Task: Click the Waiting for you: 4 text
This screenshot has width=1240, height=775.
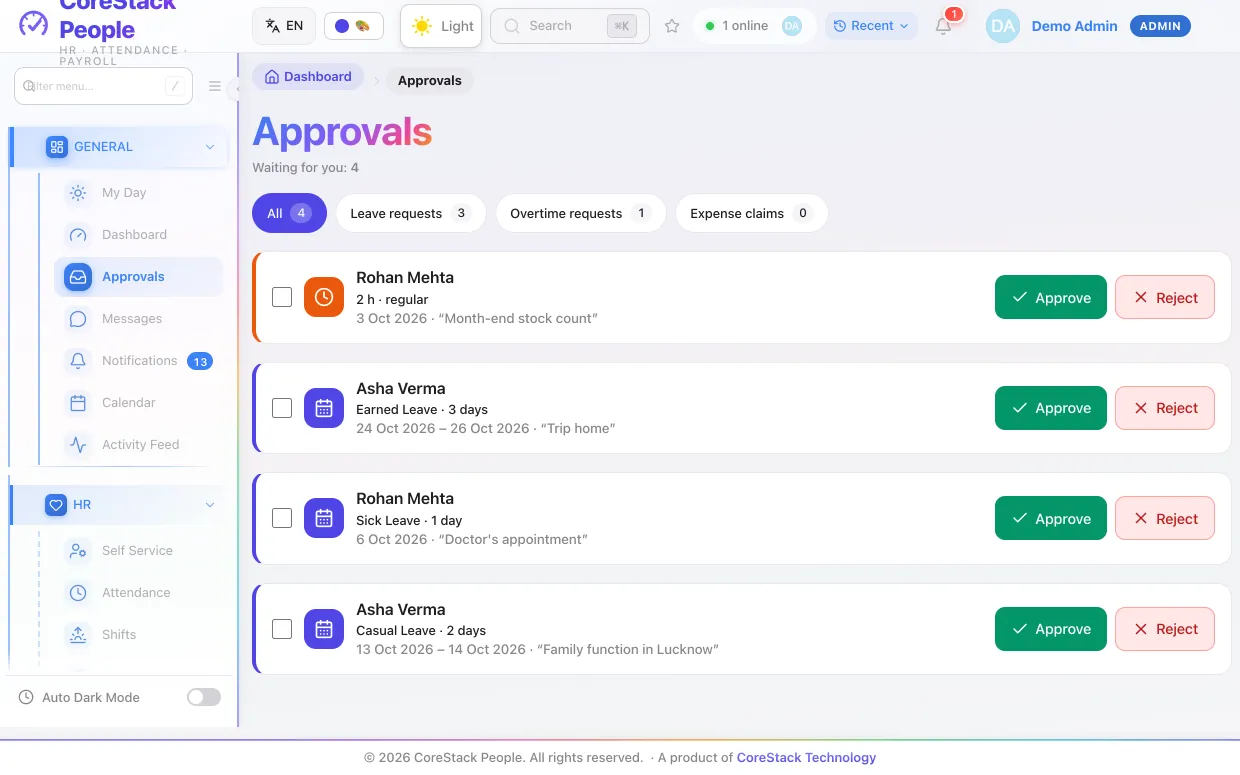Action: (305, 168)
